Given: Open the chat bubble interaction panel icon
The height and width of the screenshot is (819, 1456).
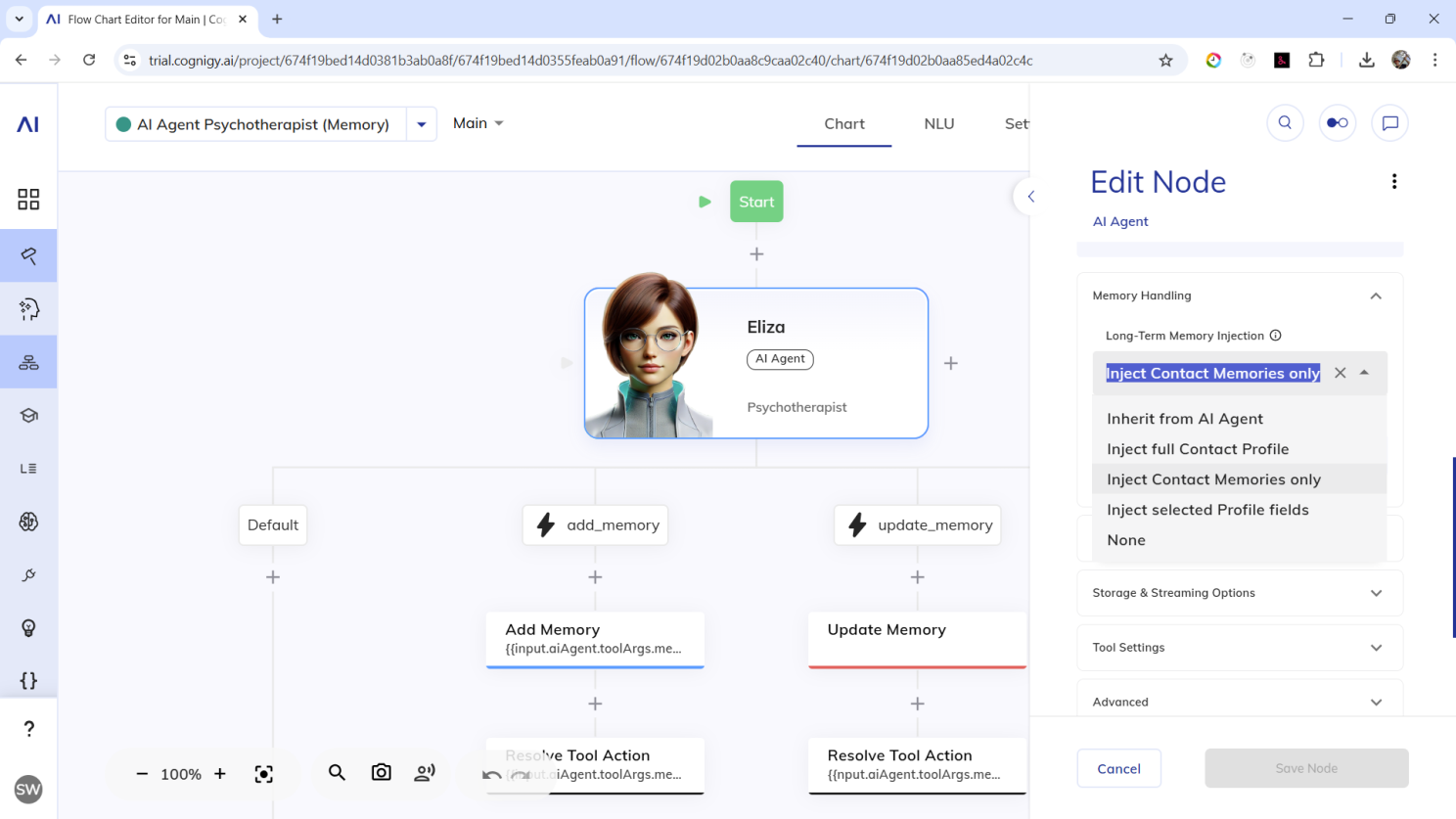Looking at the screenshot, I should click(1389, 123).
